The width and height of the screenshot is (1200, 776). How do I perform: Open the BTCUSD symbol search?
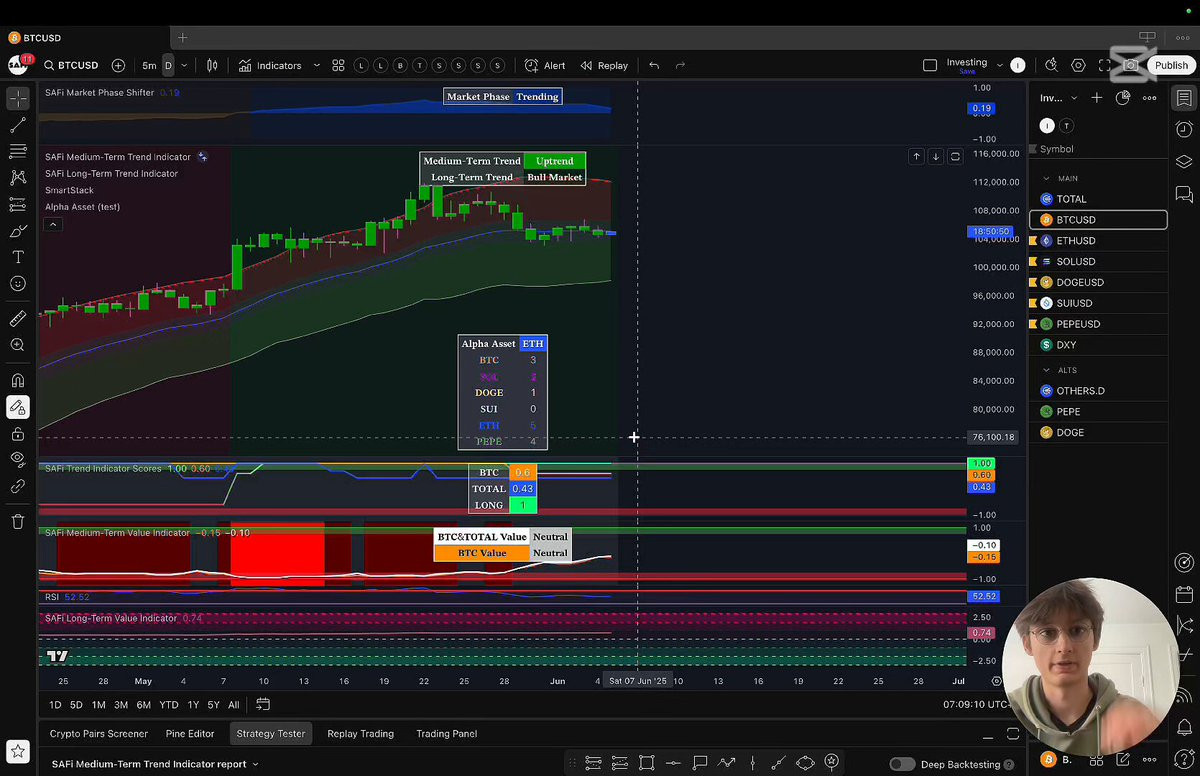pos(72,65)
